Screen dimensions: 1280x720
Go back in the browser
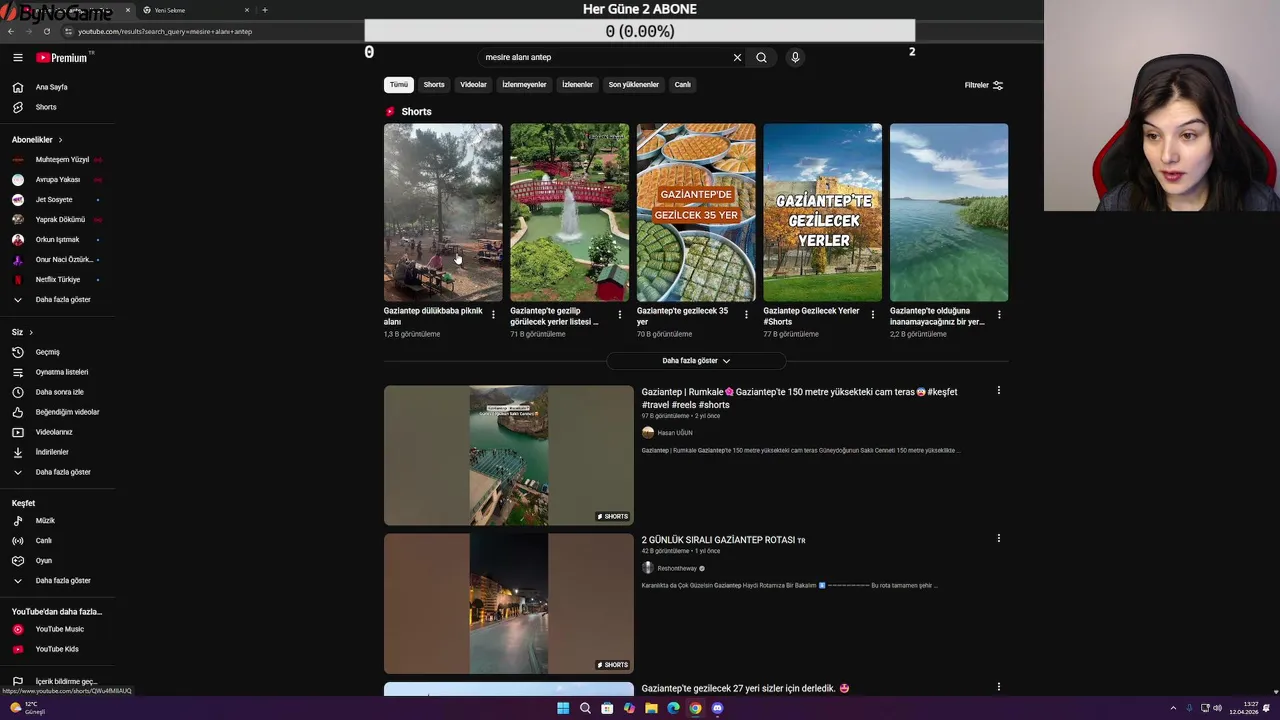pos(11,31)
